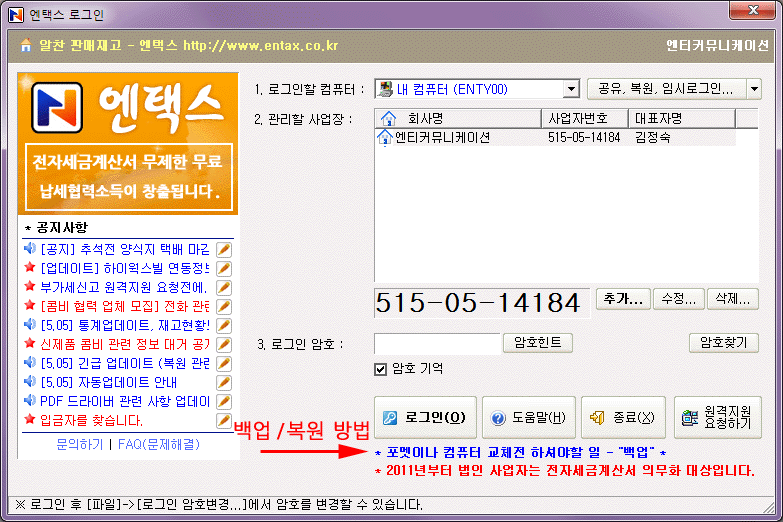Click speaker icon beside 추석전 양식지 notice
Viewport: 783px width, 522px height.
pyautogui.click(x=30, y=248)
